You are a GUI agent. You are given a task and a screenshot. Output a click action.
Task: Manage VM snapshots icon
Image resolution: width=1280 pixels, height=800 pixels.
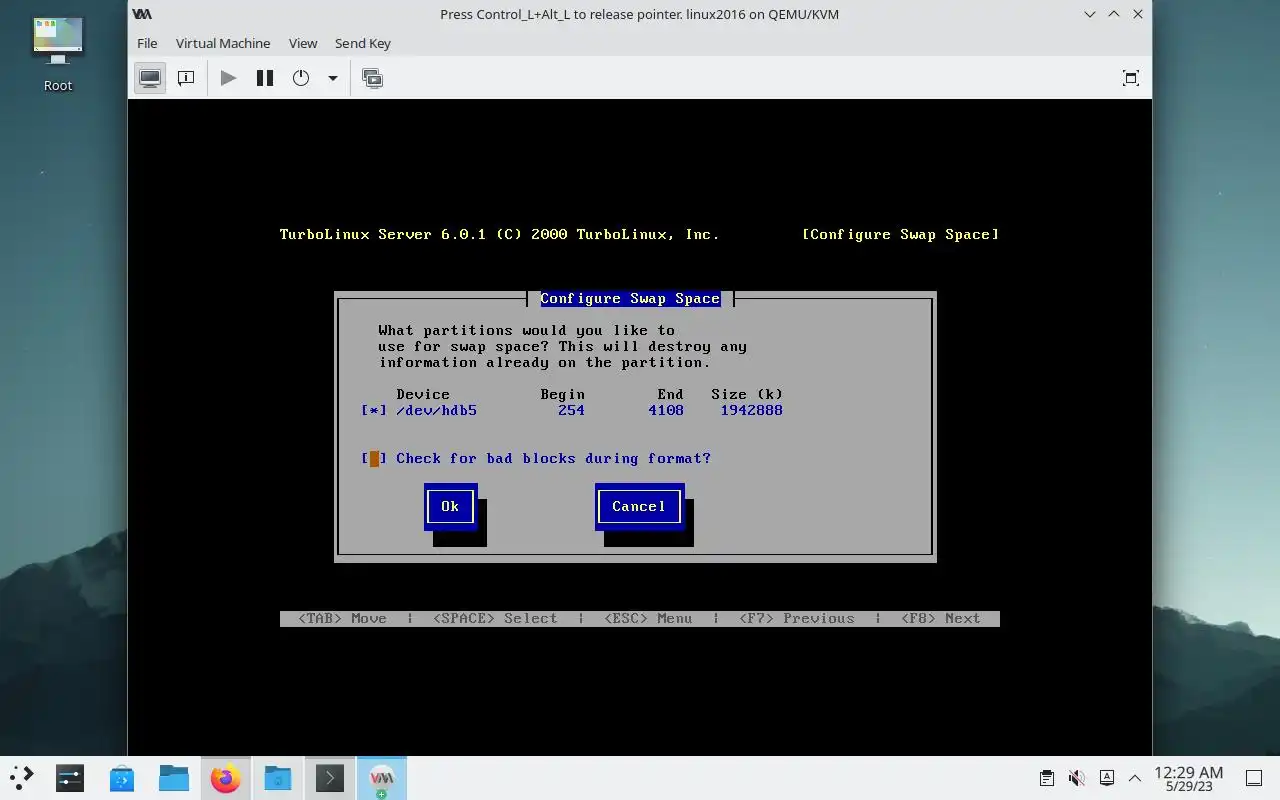pos(373,78)
